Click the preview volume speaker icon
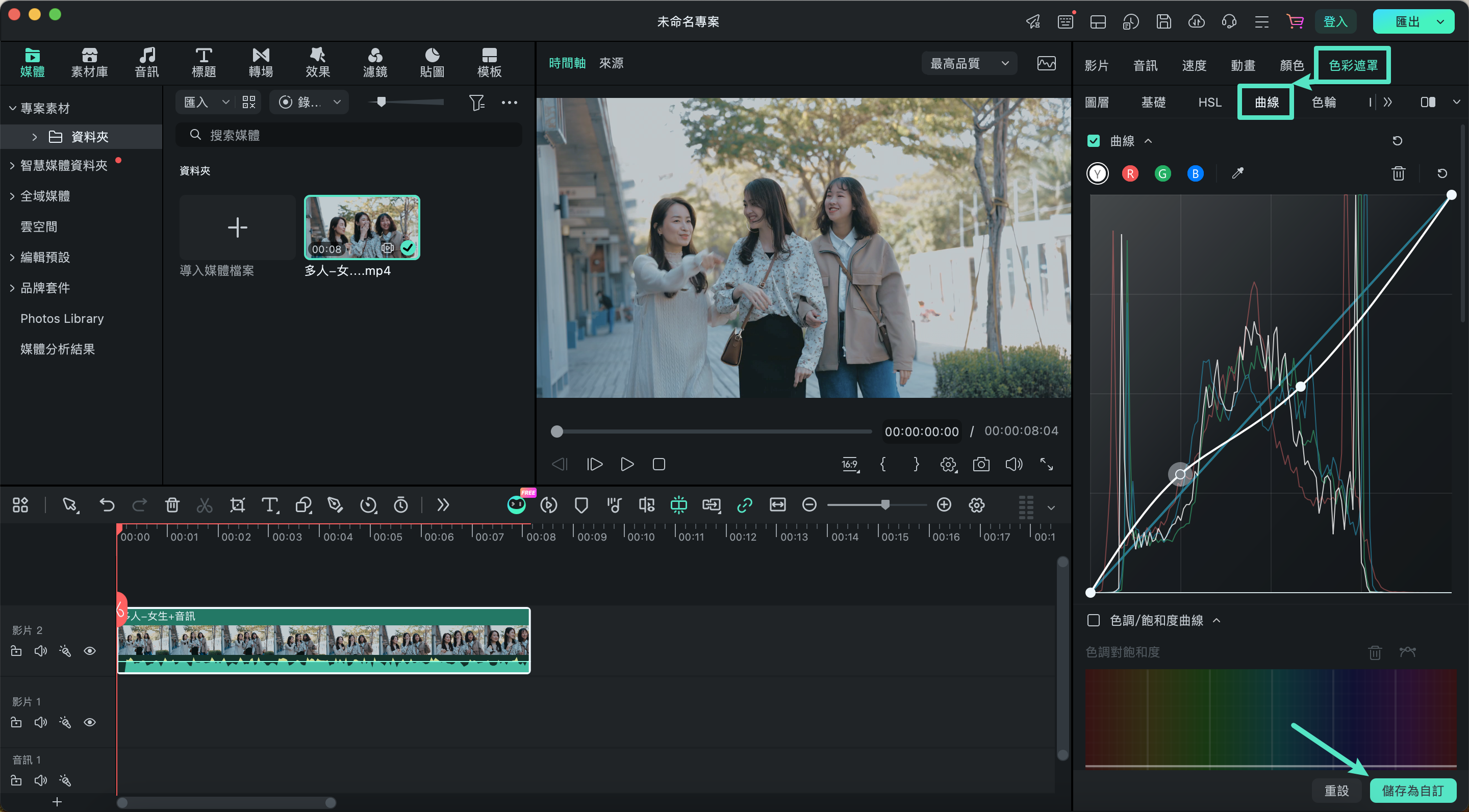 click(x=1014, y=464)
